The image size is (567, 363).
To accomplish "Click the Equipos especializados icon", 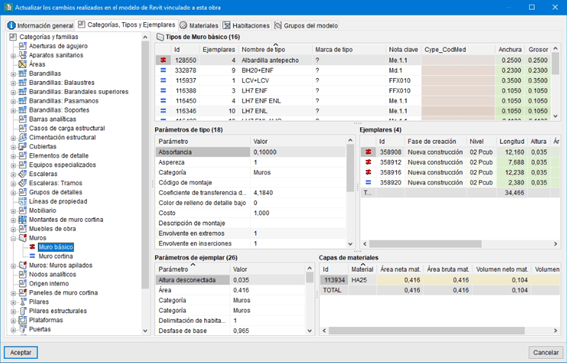I will 22,165.
